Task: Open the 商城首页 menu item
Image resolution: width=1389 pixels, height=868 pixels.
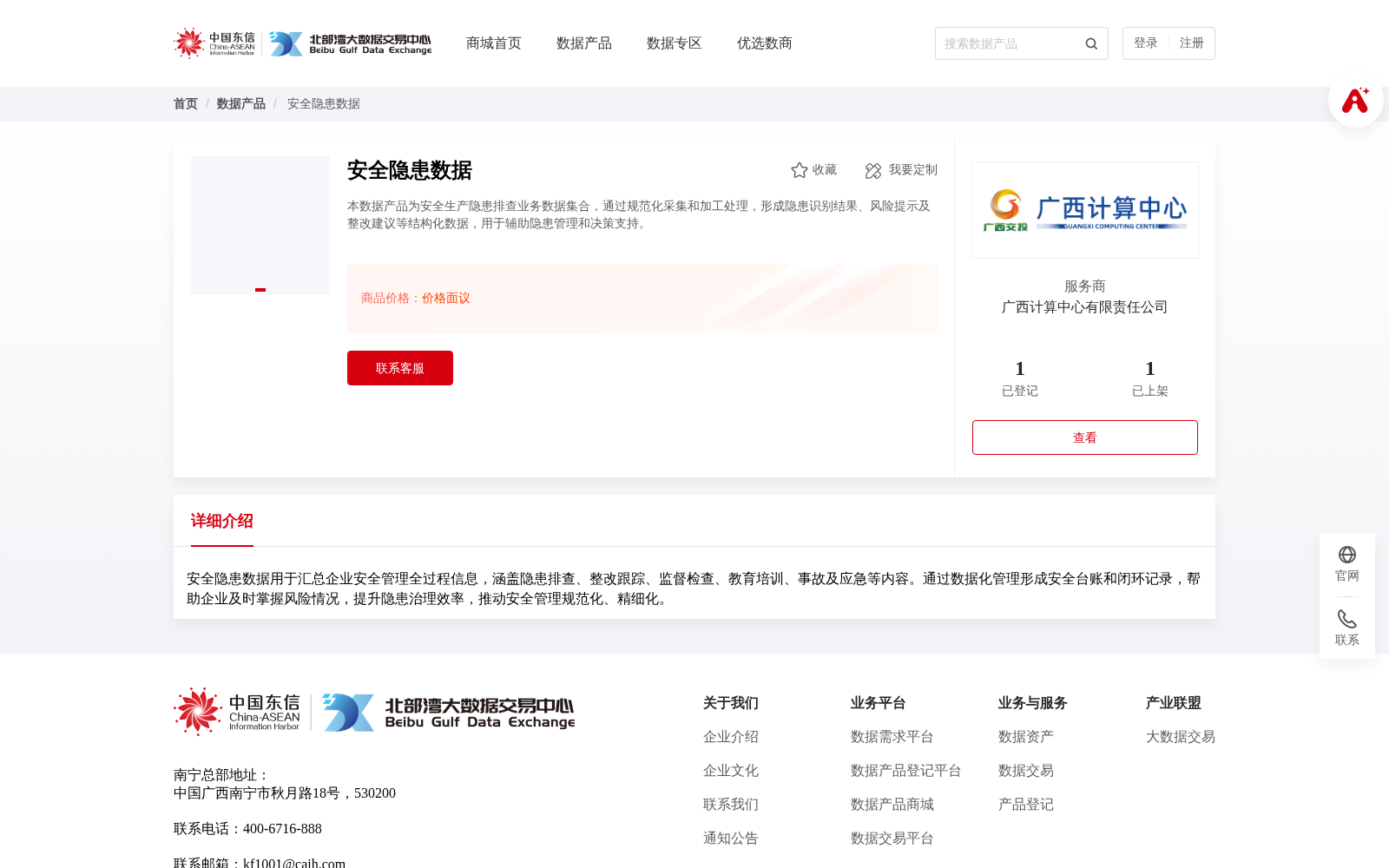Action: pyautogui.click(x=494, y=43)
